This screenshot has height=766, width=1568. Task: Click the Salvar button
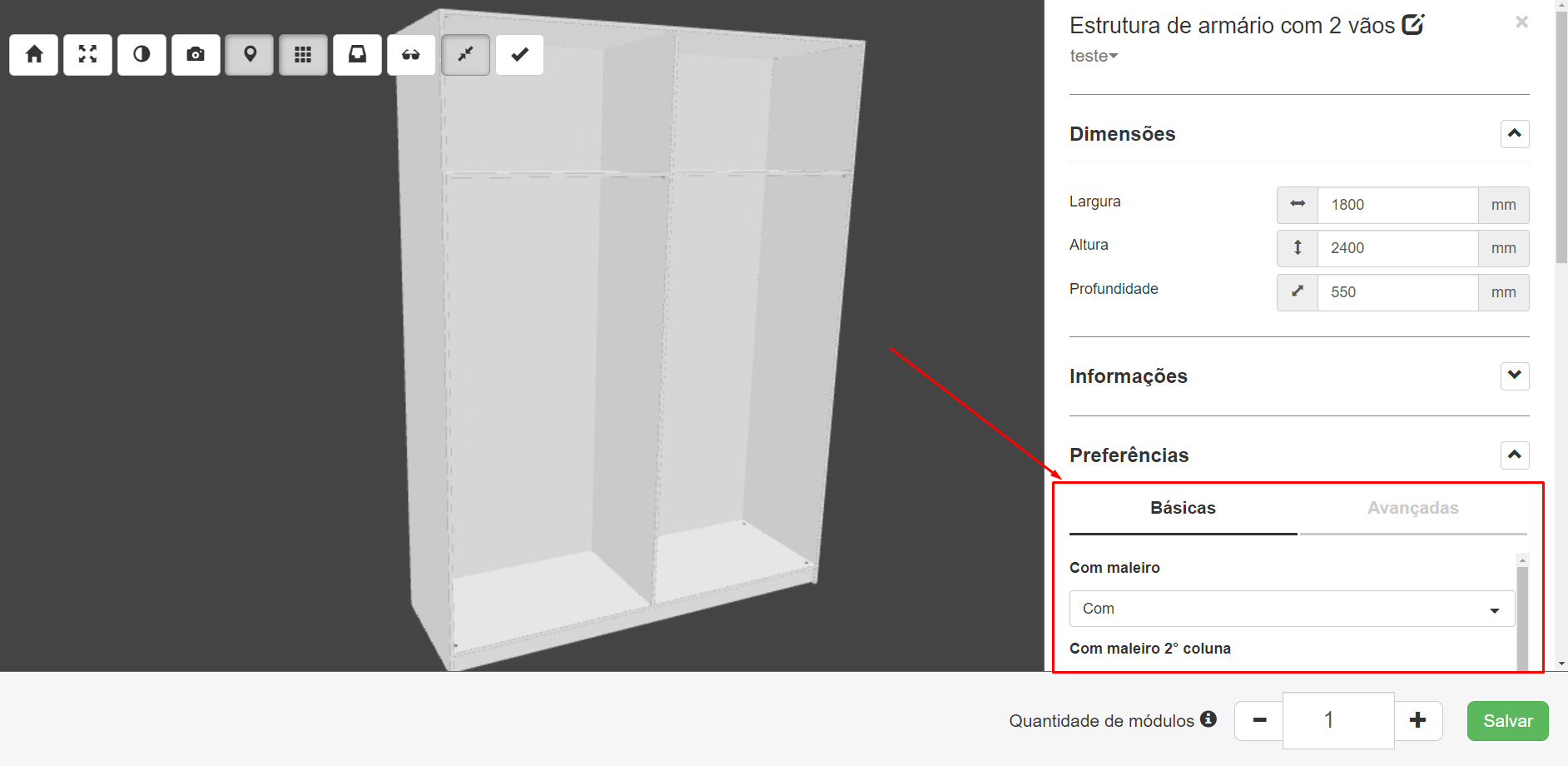pos(1507,721)
